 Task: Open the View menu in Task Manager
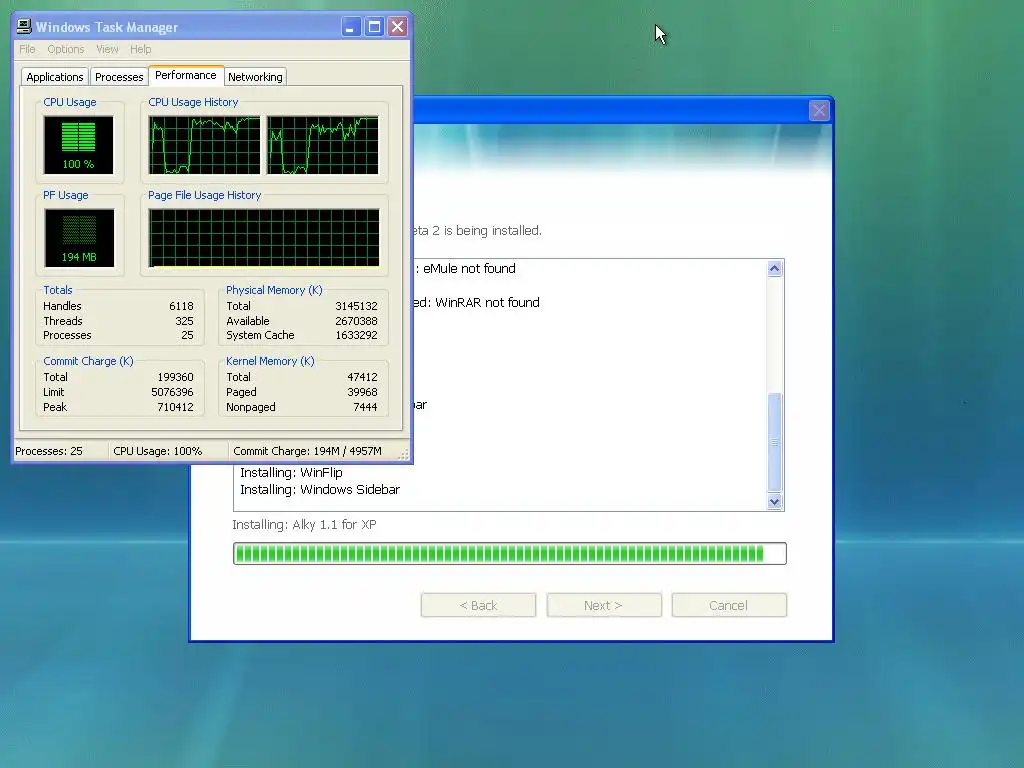107,49
